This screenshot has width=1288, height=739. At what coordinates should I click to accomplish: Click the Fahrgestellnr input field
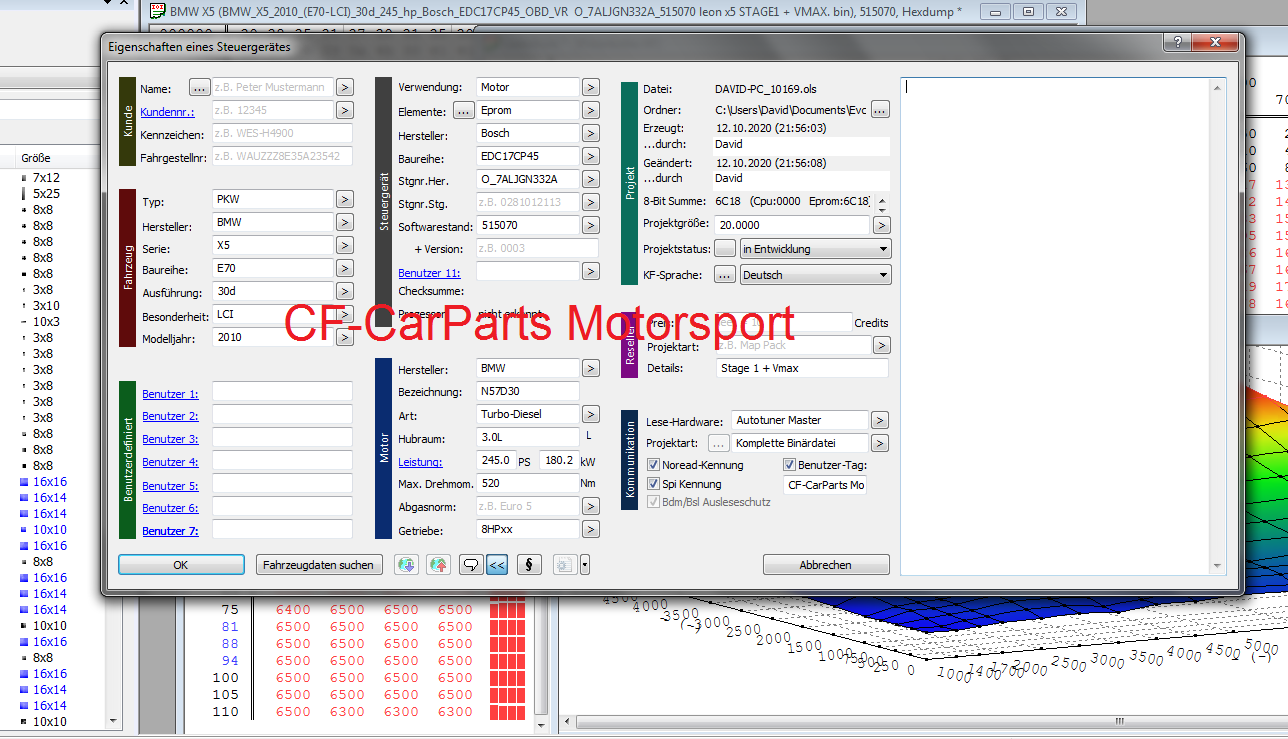coord(282,156)
